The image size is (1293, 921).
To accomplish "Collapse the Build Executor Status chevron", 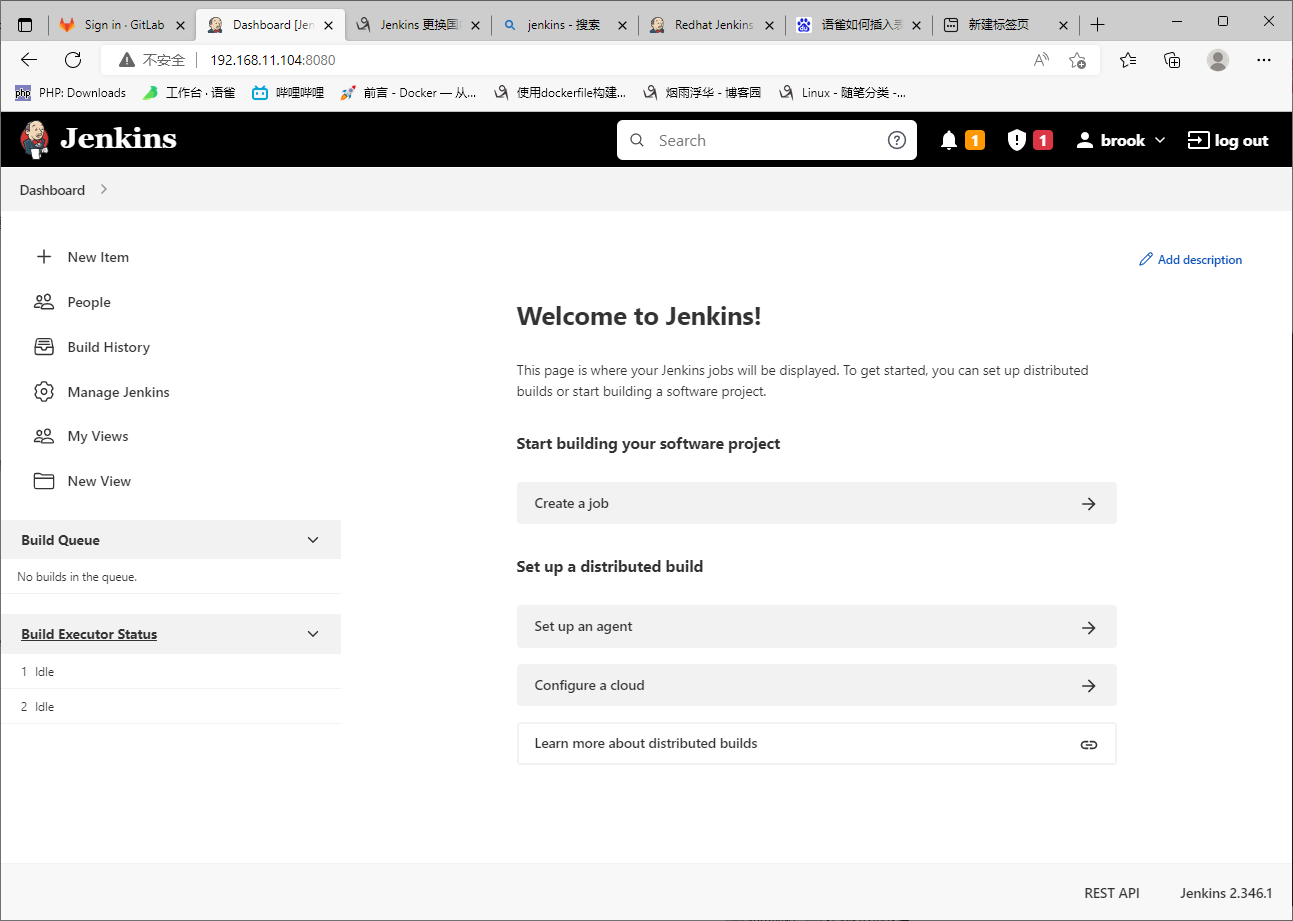I will click(x=313, y=634).
